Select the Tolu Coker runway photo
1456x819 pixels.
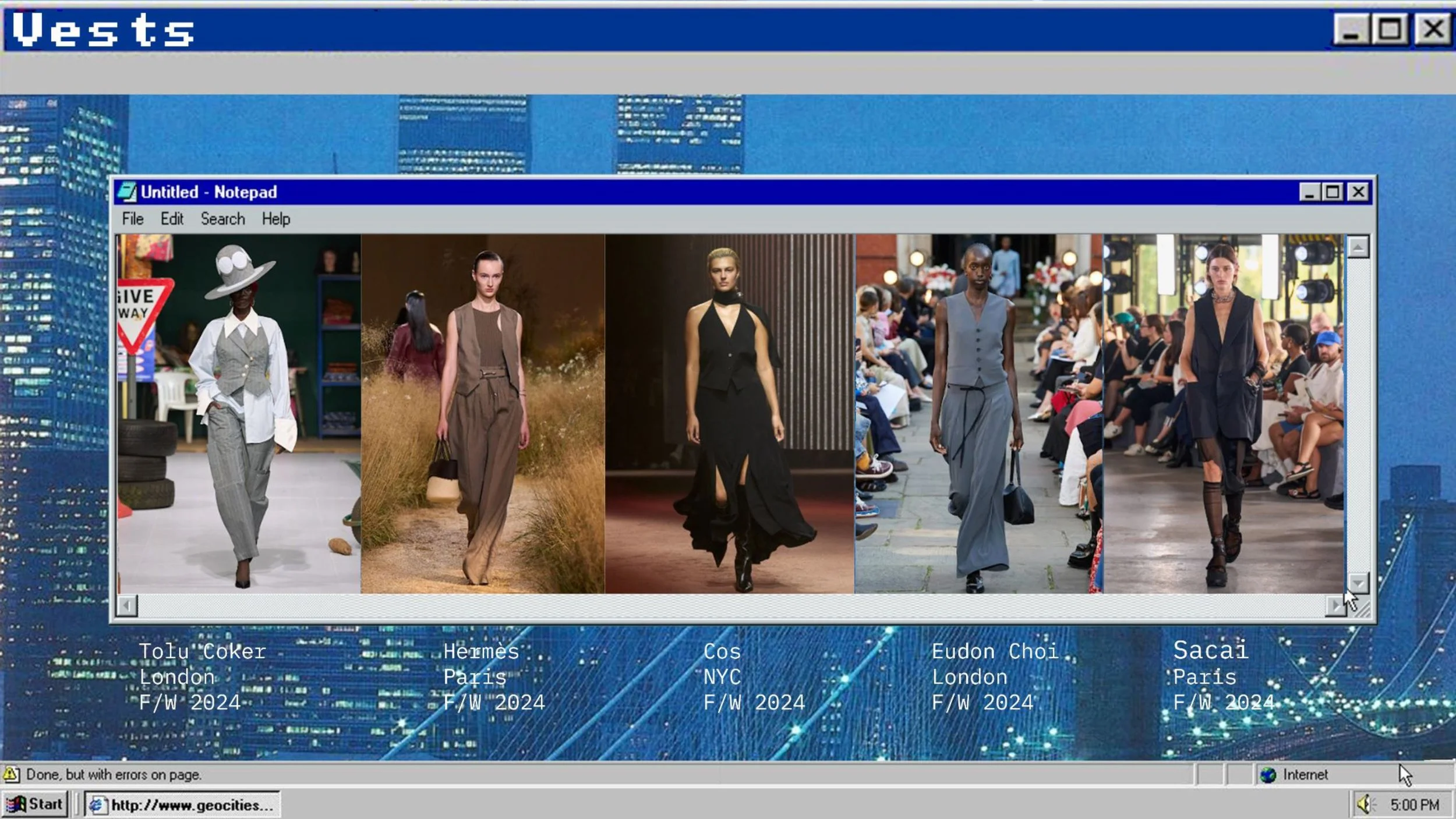[239, 413]
